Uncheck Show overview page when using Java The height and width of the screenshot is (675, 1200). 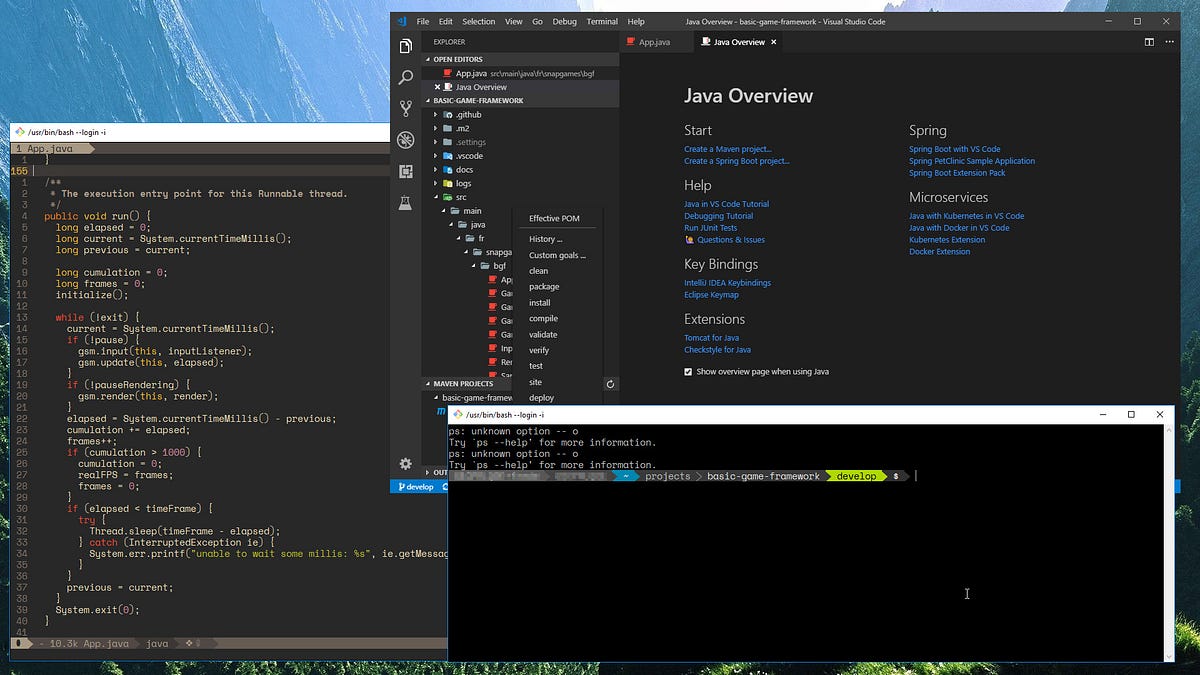click(688, 371)
